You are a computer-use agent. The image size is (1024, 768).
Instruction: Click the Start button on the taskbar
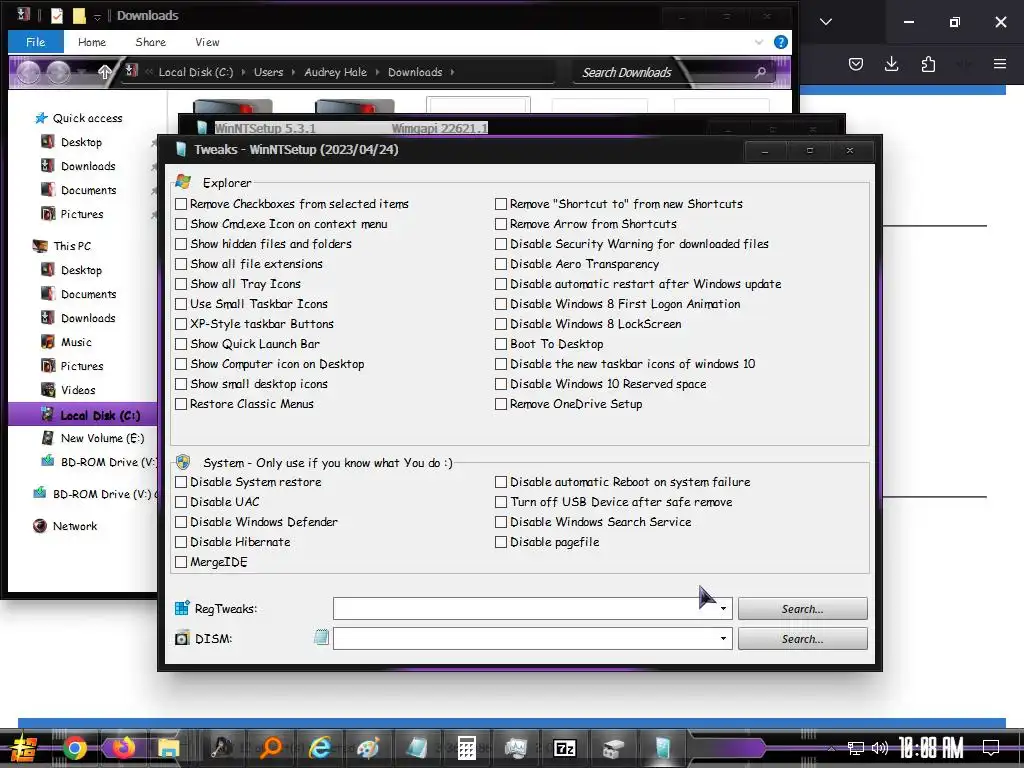(x=24, y=749)
